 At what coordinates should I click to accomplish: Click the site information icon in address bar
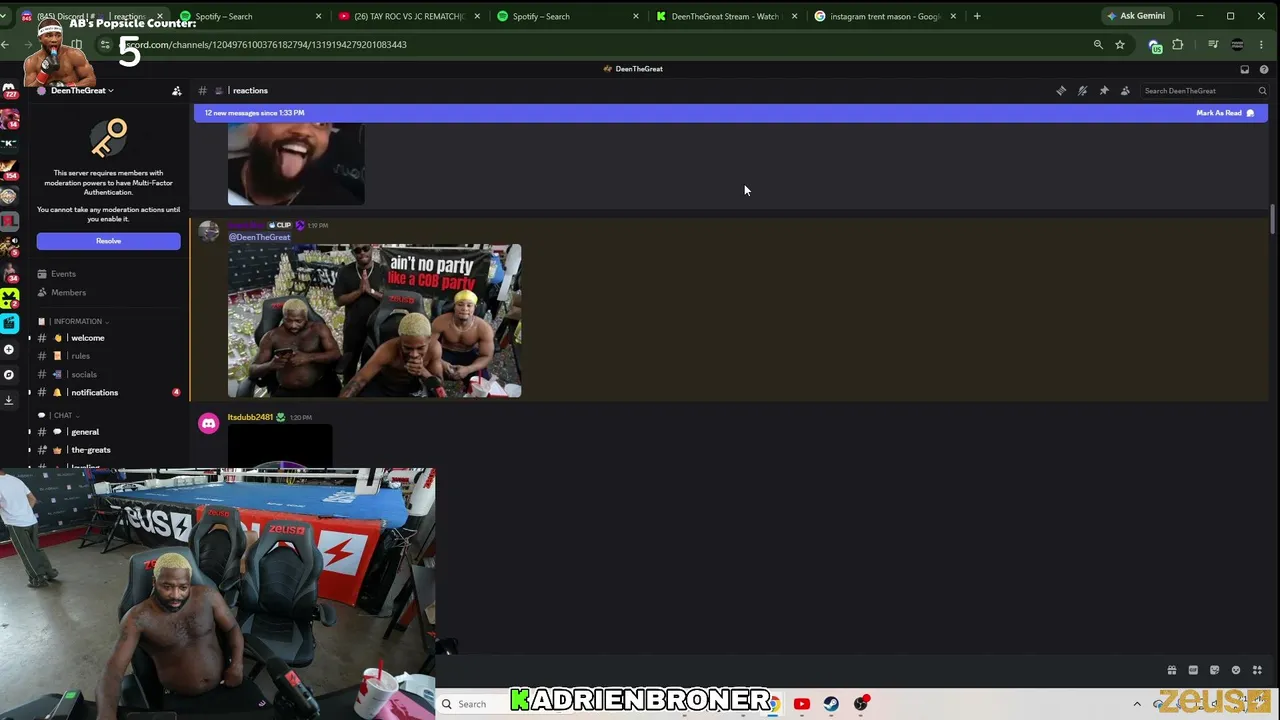105,44
